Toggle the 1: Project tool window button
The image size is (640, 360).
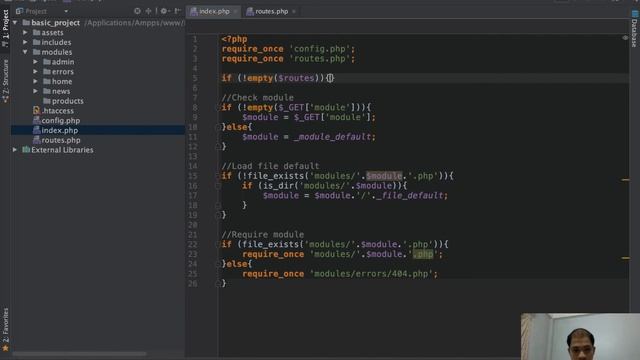pyautogui.click(x=5, y=28)
